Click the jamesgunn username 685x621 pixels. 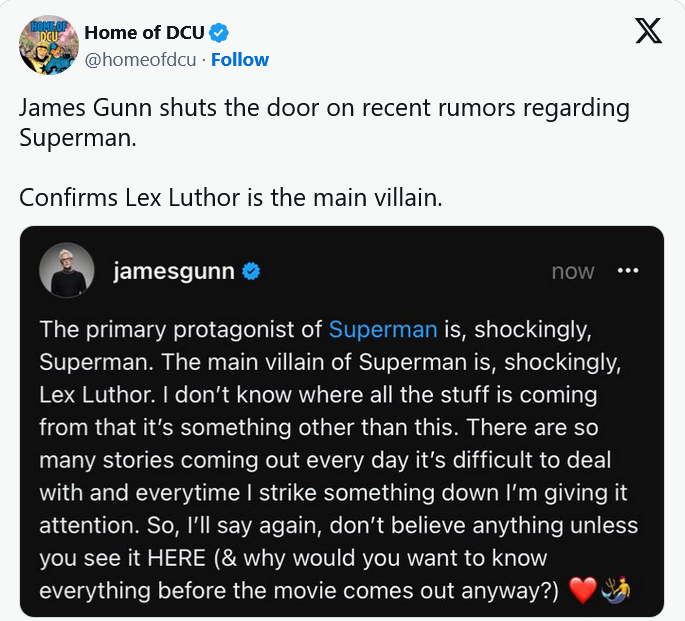(x=174, y=271)
